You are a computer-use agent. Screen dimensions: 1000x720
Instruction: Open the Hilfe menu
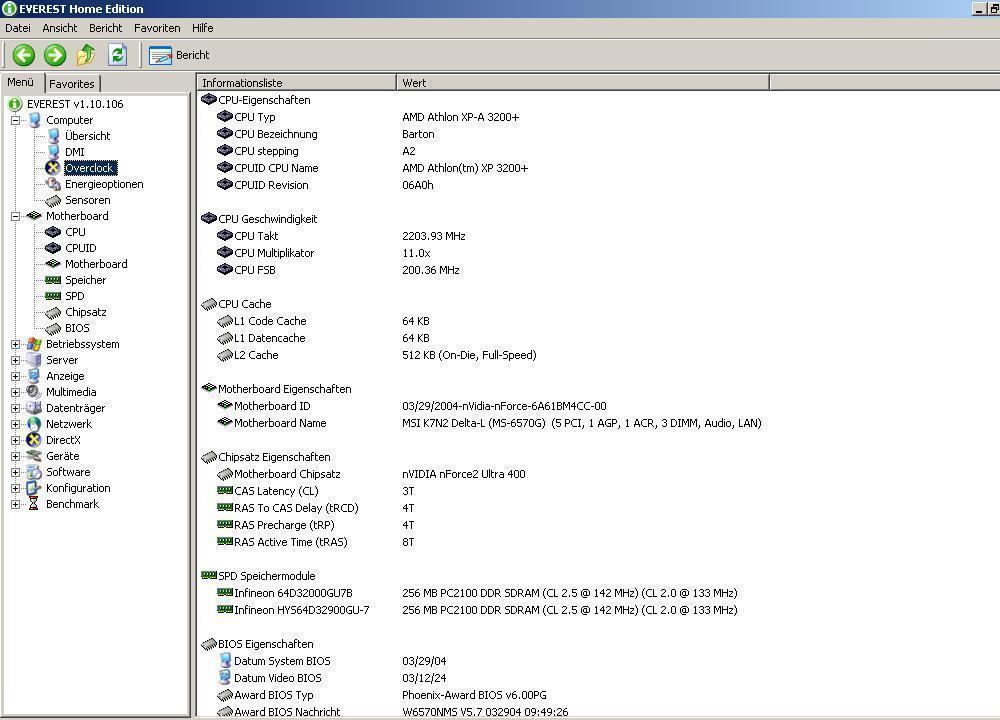click(202, 28)
